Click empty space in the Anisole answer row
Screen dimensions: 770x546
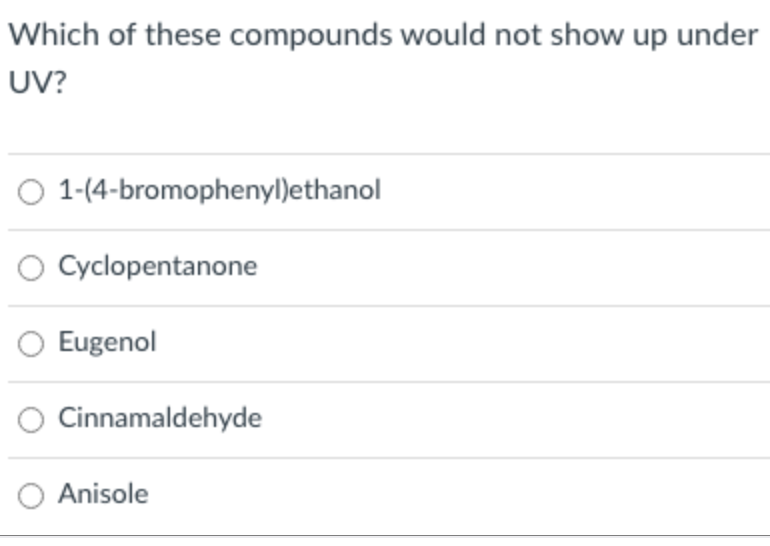[457, 495]
